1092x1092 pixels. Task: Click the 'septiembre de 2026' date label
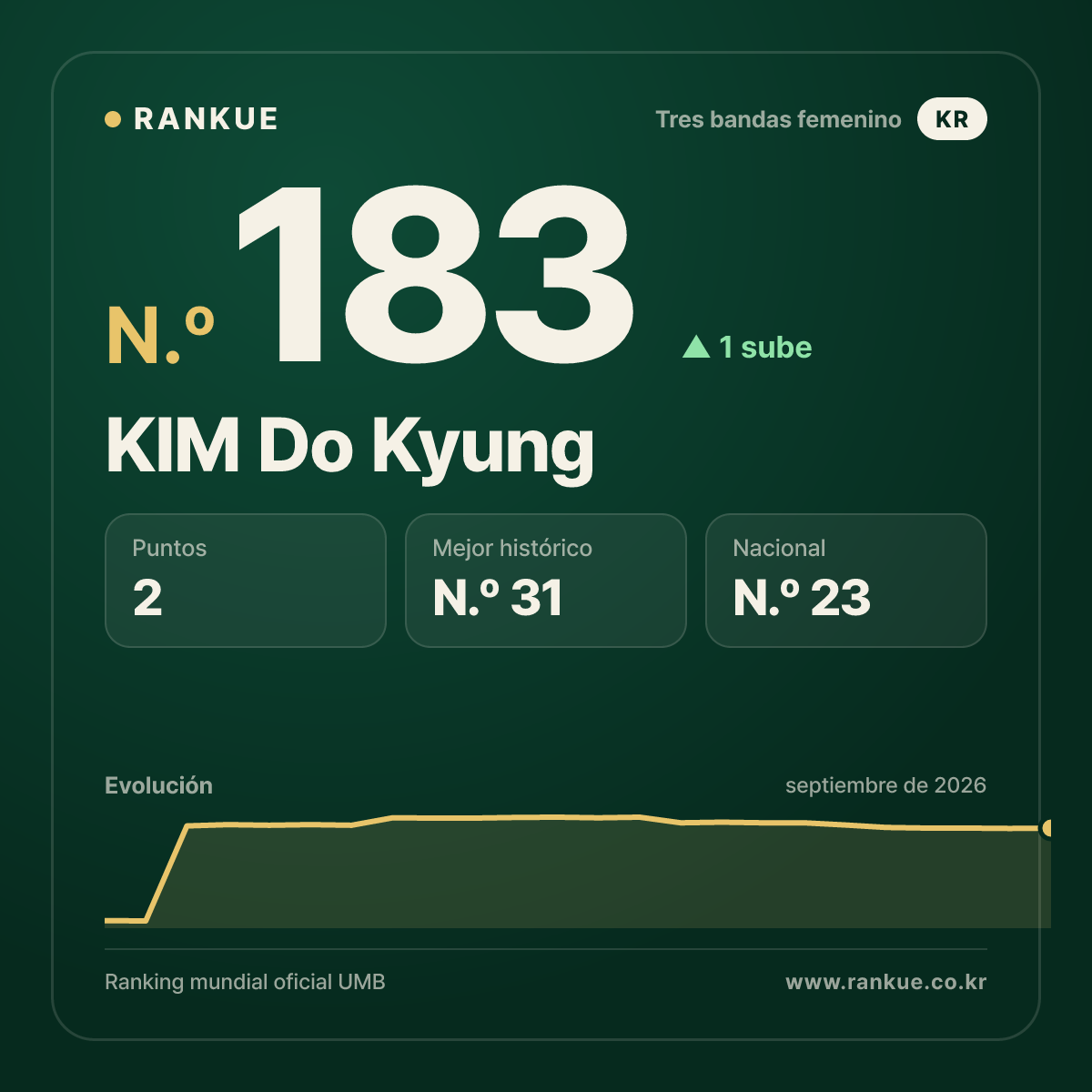pyautogui.click(x=885, y=785)
